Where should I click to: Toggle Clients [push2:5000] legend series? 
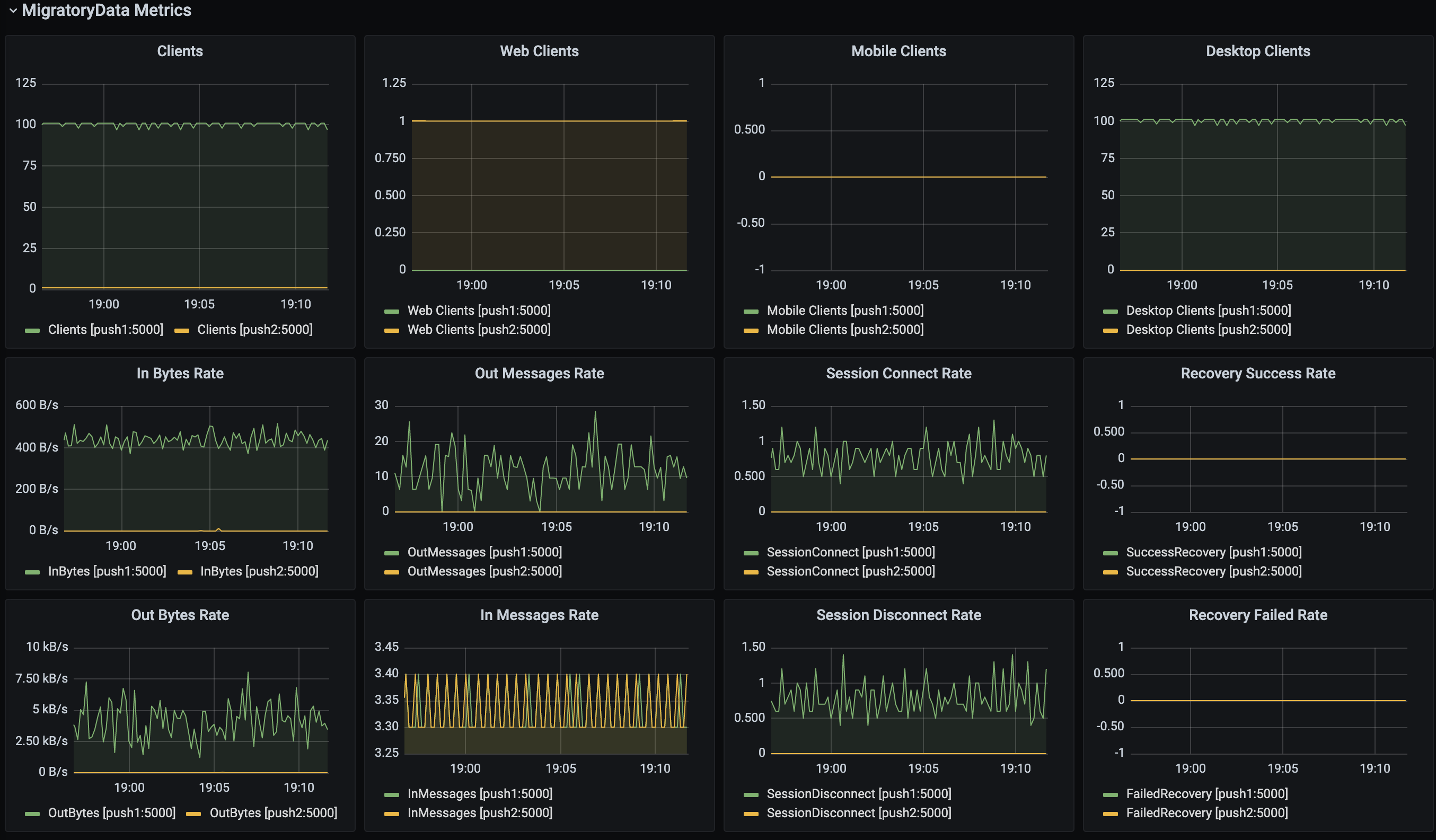tap(254, 330)
